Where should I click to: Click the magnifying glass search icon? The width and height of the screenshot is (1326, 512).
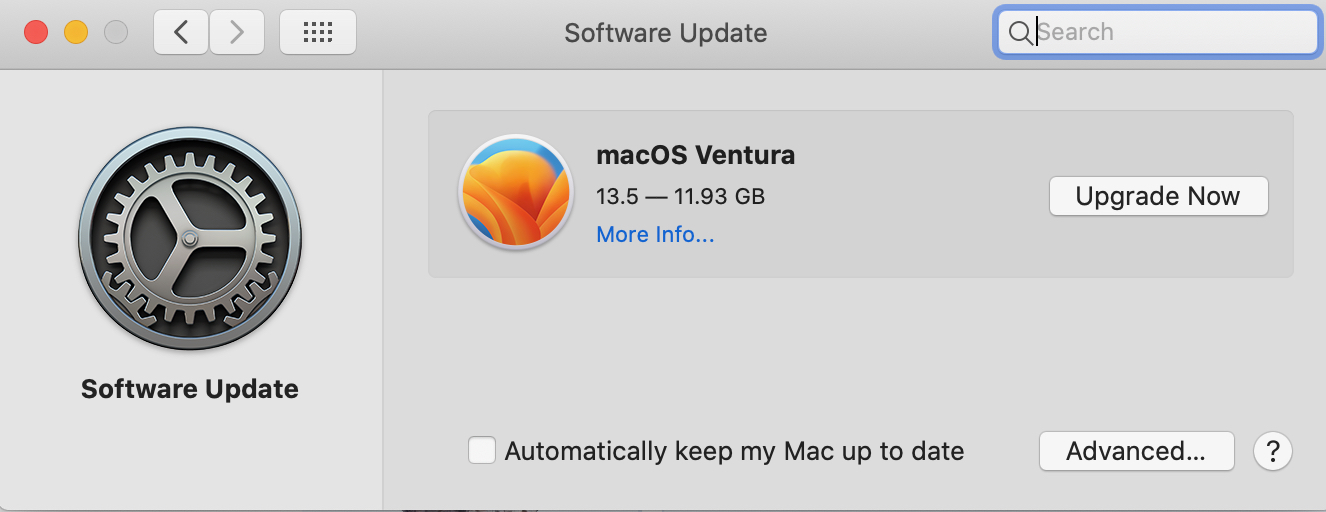coord(1019,33)
